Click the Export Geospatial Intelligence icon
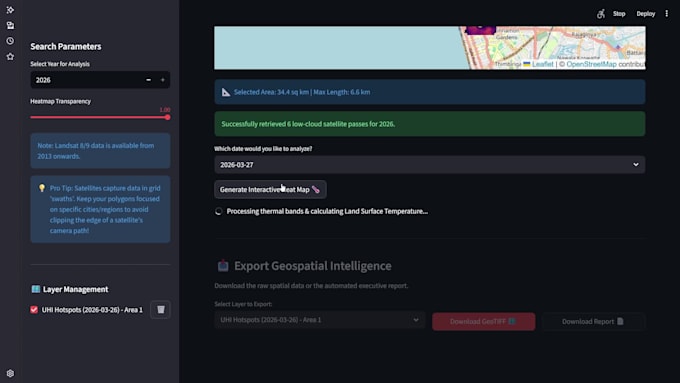The image size is (680, 383). 223,265
